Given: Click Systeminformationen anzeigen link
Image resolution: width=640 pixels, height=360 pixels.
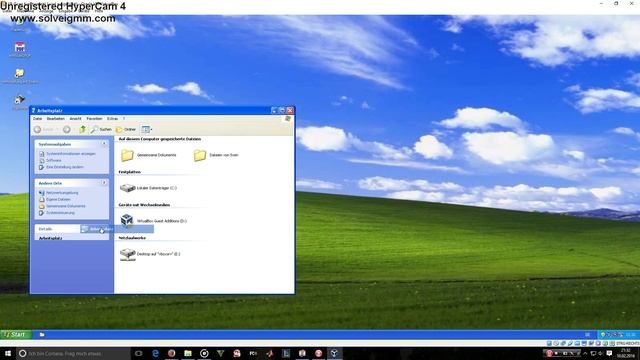Looking at the screenshot, I should tap(67, 154).
